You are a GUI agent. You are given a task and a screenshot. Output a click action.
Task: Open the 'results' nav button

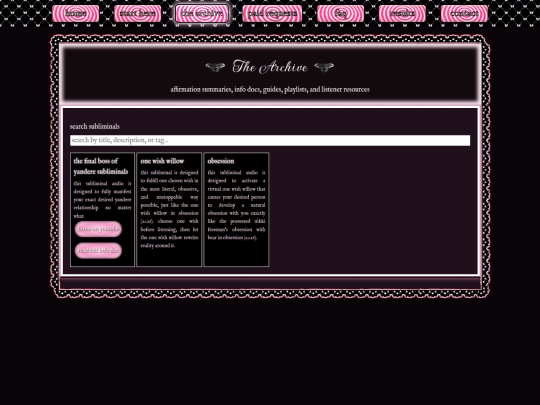[x=402, y=14]
